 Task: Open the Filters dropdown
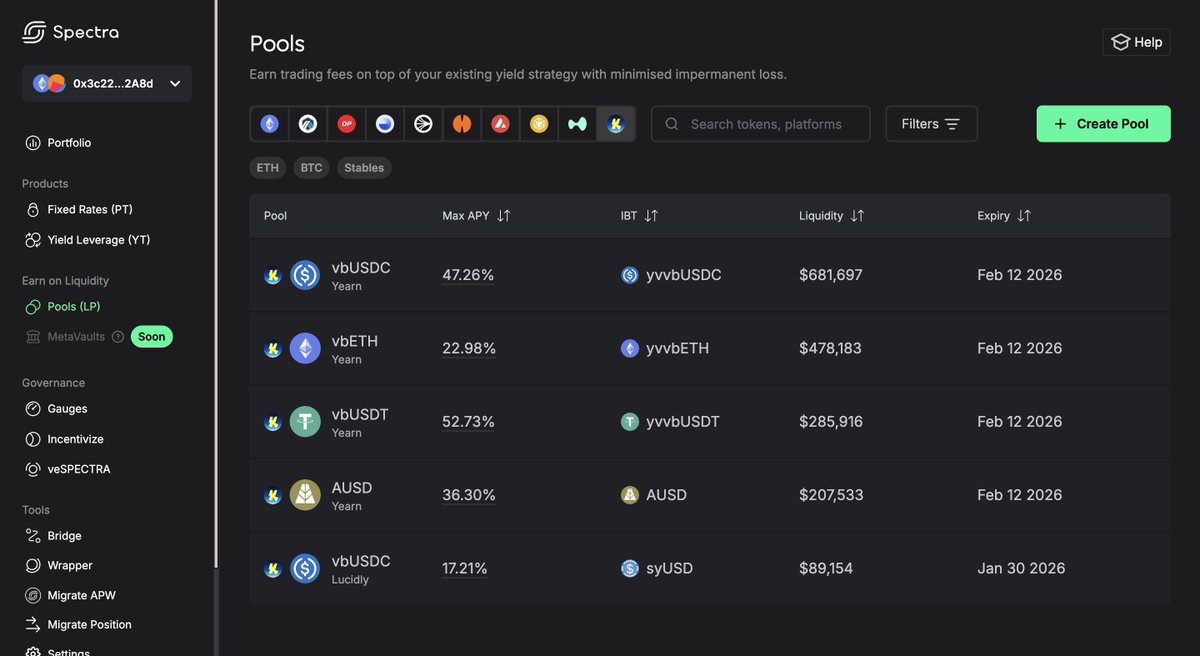coord(931,124)
